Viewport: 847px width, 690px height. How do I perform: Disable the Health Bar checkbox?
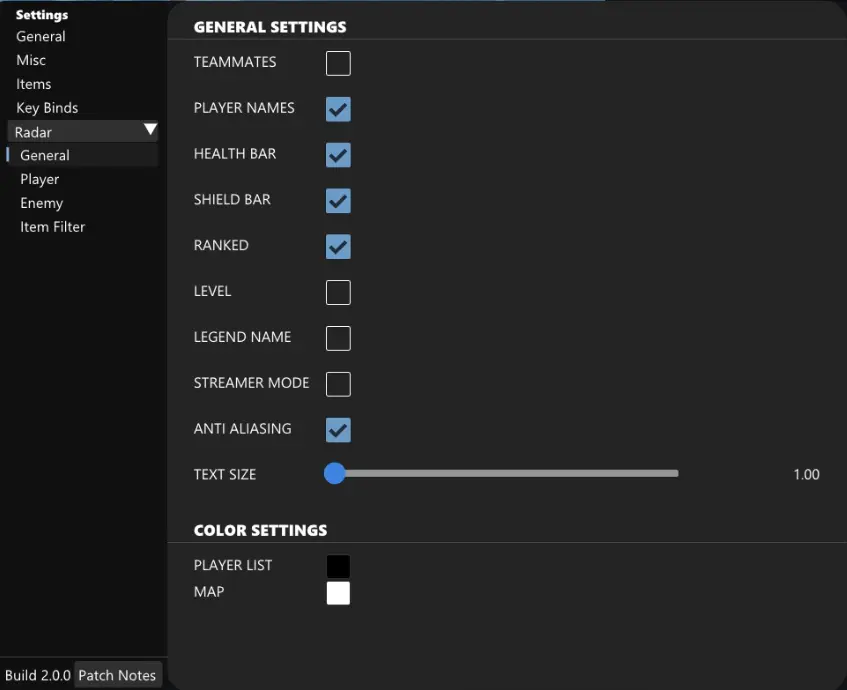(338, 155)
